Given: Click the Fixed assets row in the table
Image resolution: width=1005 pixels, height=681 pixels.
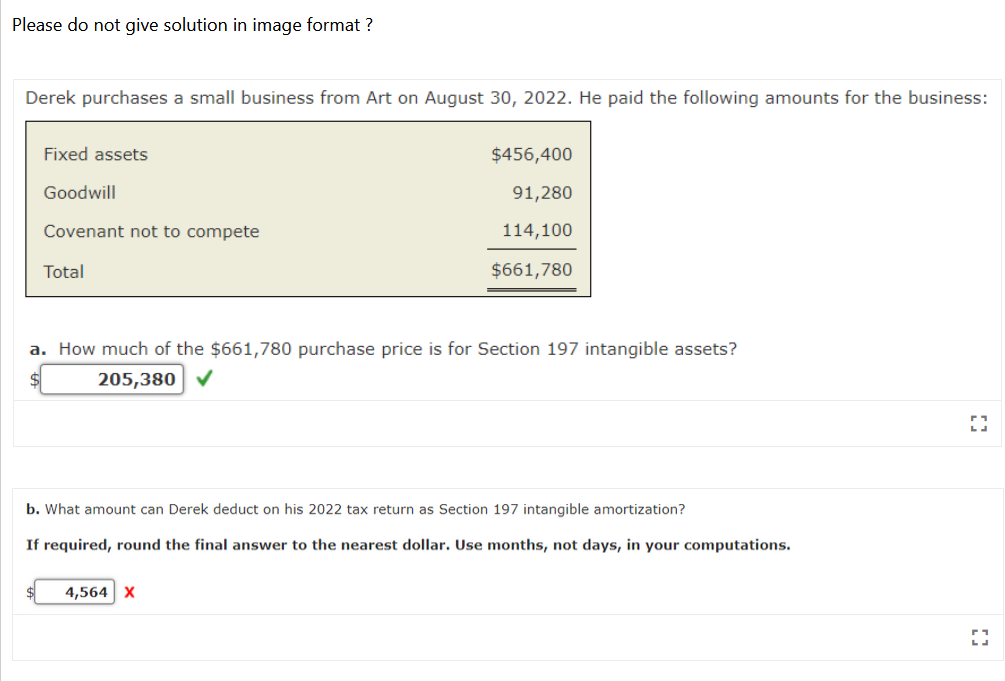Looking at the screenshot, I should [95, 154].
